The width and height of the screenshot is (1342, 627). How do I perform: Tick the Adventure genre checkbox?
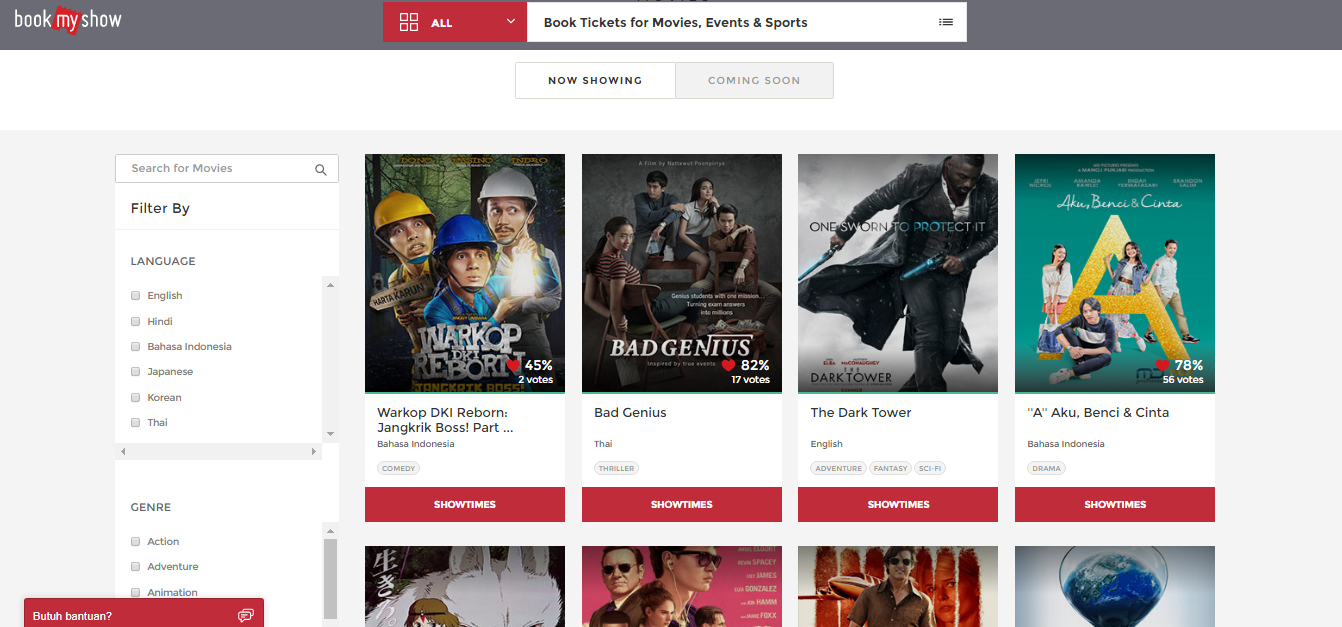click(135, 566)
